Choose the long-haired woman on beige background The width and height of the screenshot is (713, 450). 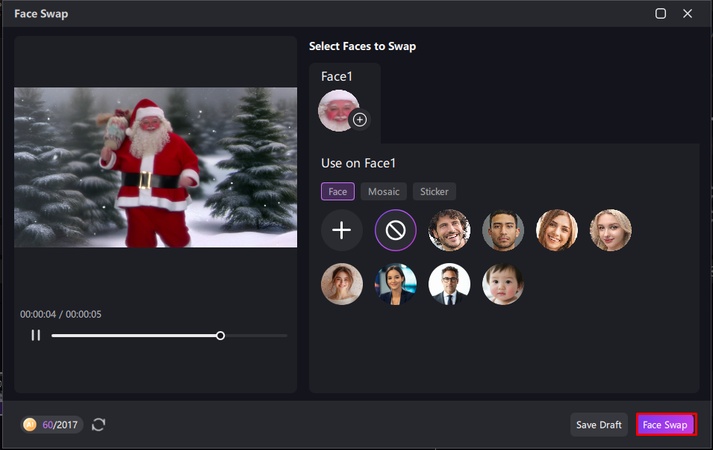[x=342, y=284]
